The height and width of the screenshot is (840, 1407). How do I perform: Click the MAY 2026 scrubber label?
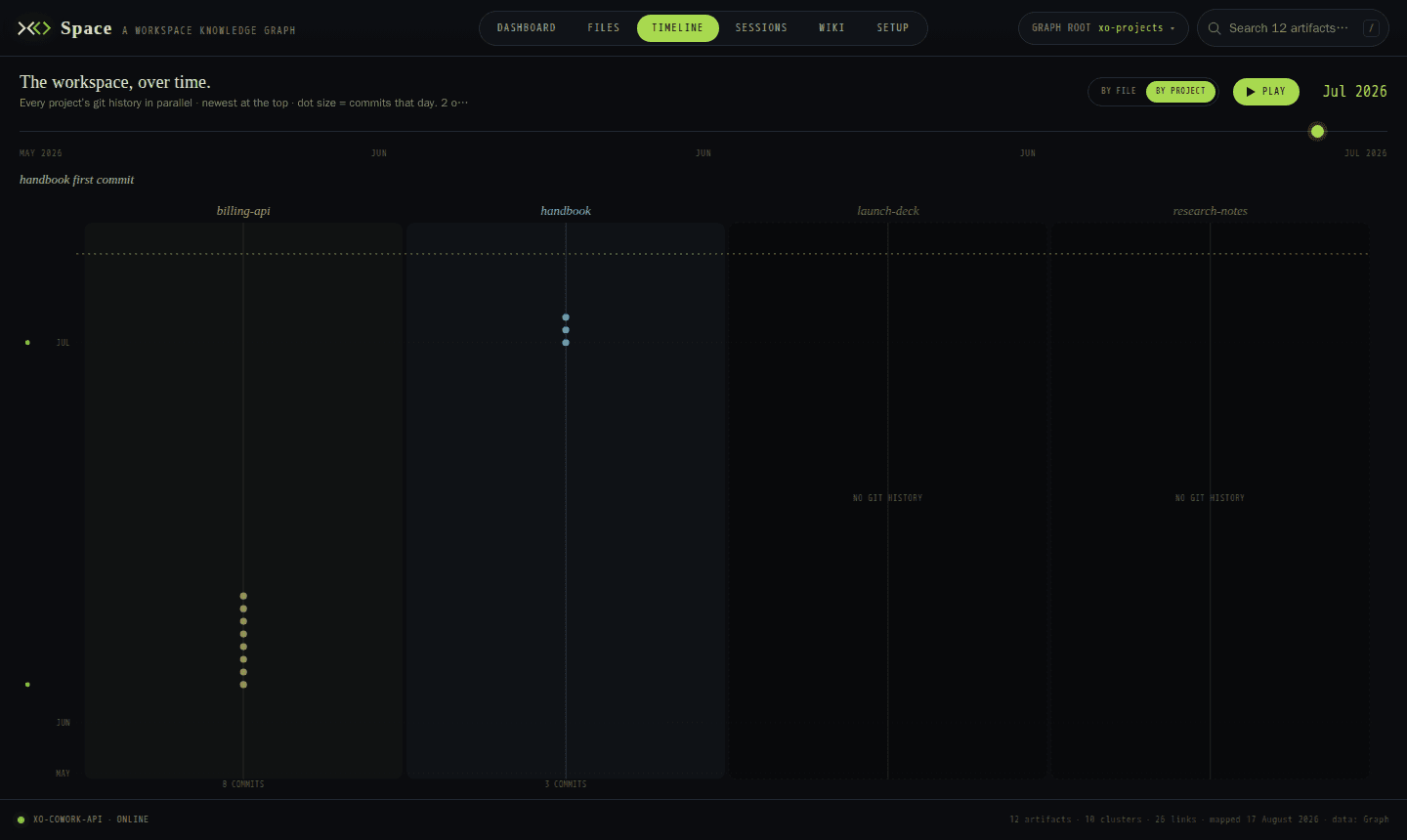[41, 153]
